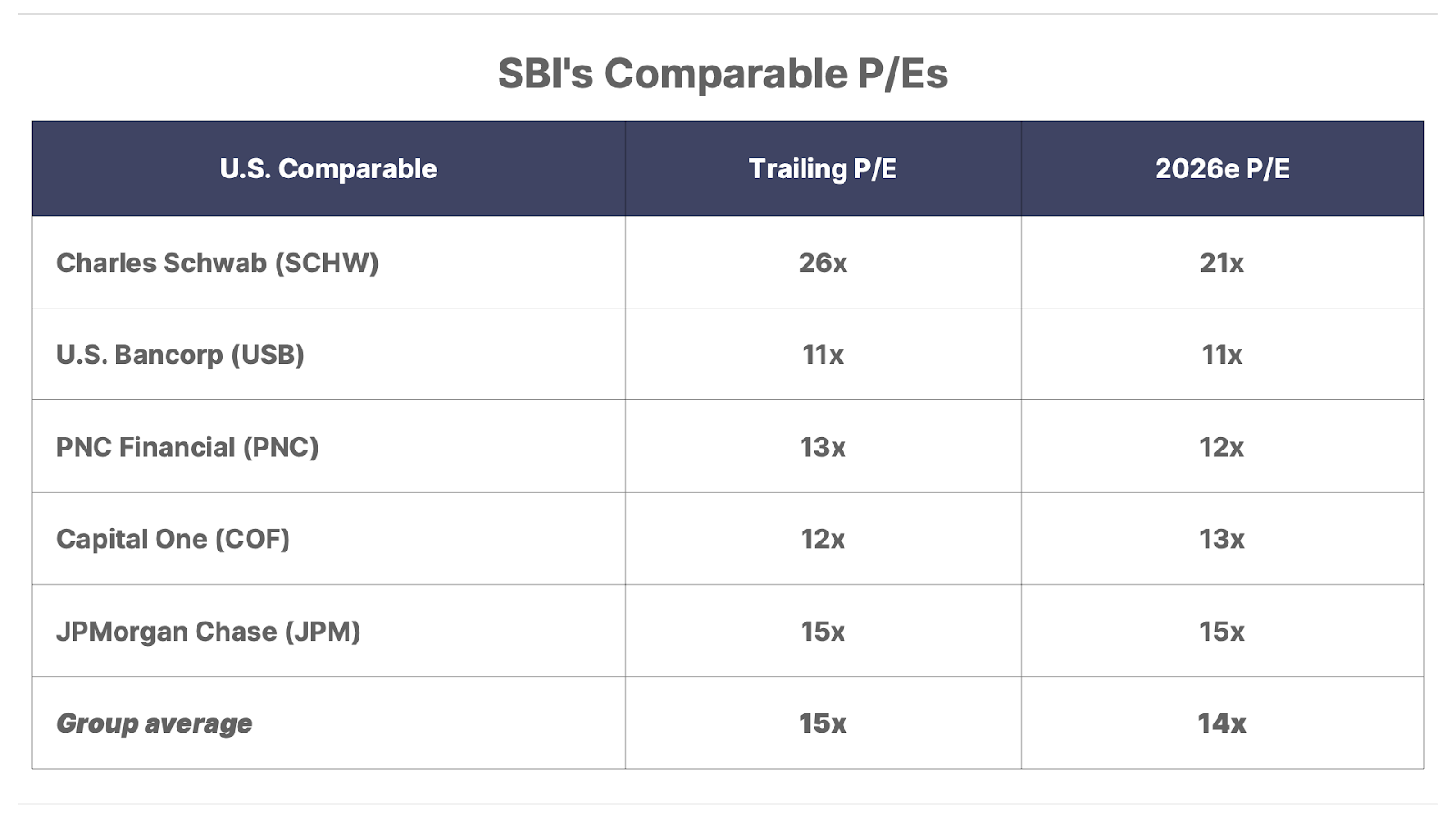
Task: Select the U.S. Comparable column header
Action: pos(329,168)
